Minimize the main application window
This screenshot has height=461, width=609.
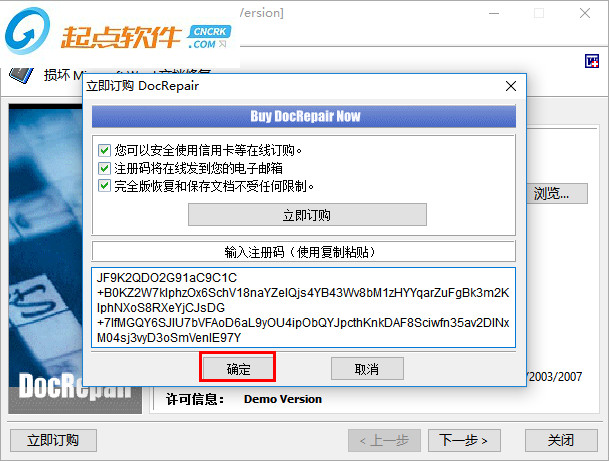(x=494, y=13)
